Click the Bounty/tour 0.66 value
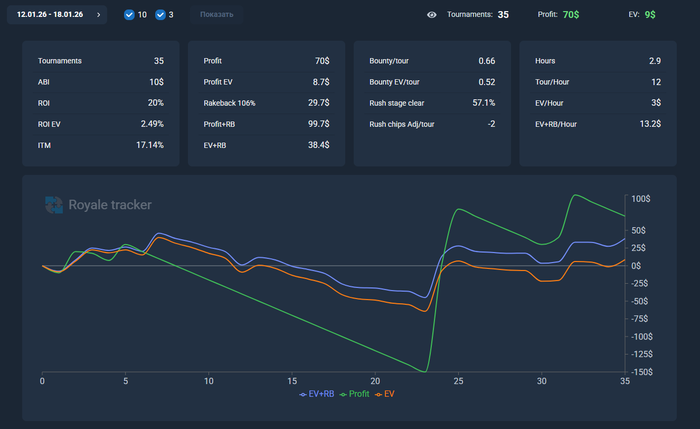 [487, 61]
